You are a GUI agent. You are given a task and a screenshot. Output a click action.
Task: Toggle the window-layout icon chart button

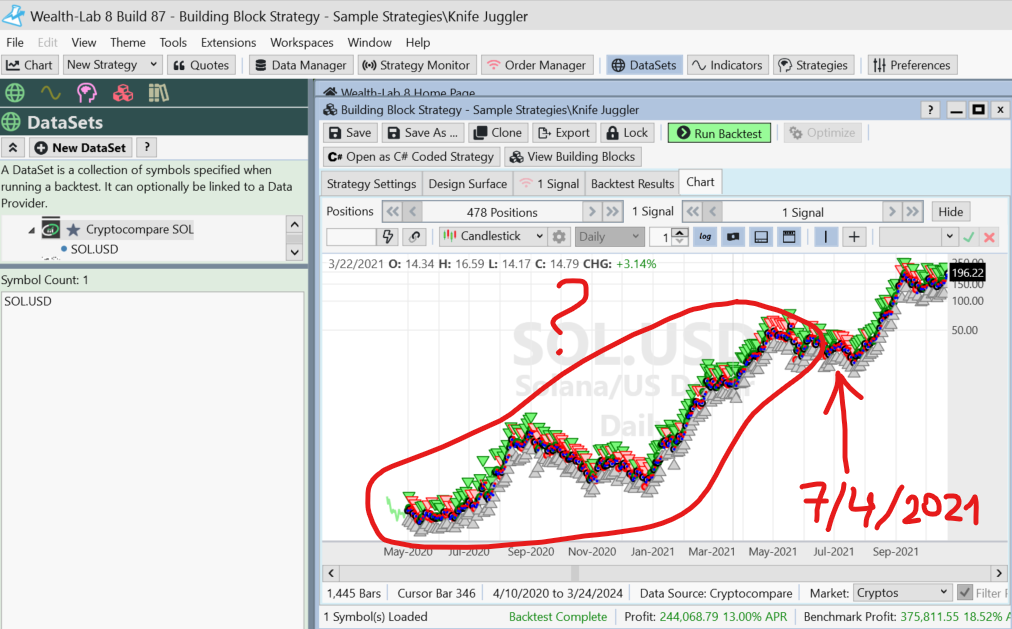pyautogui.click(x=789, y=237)
